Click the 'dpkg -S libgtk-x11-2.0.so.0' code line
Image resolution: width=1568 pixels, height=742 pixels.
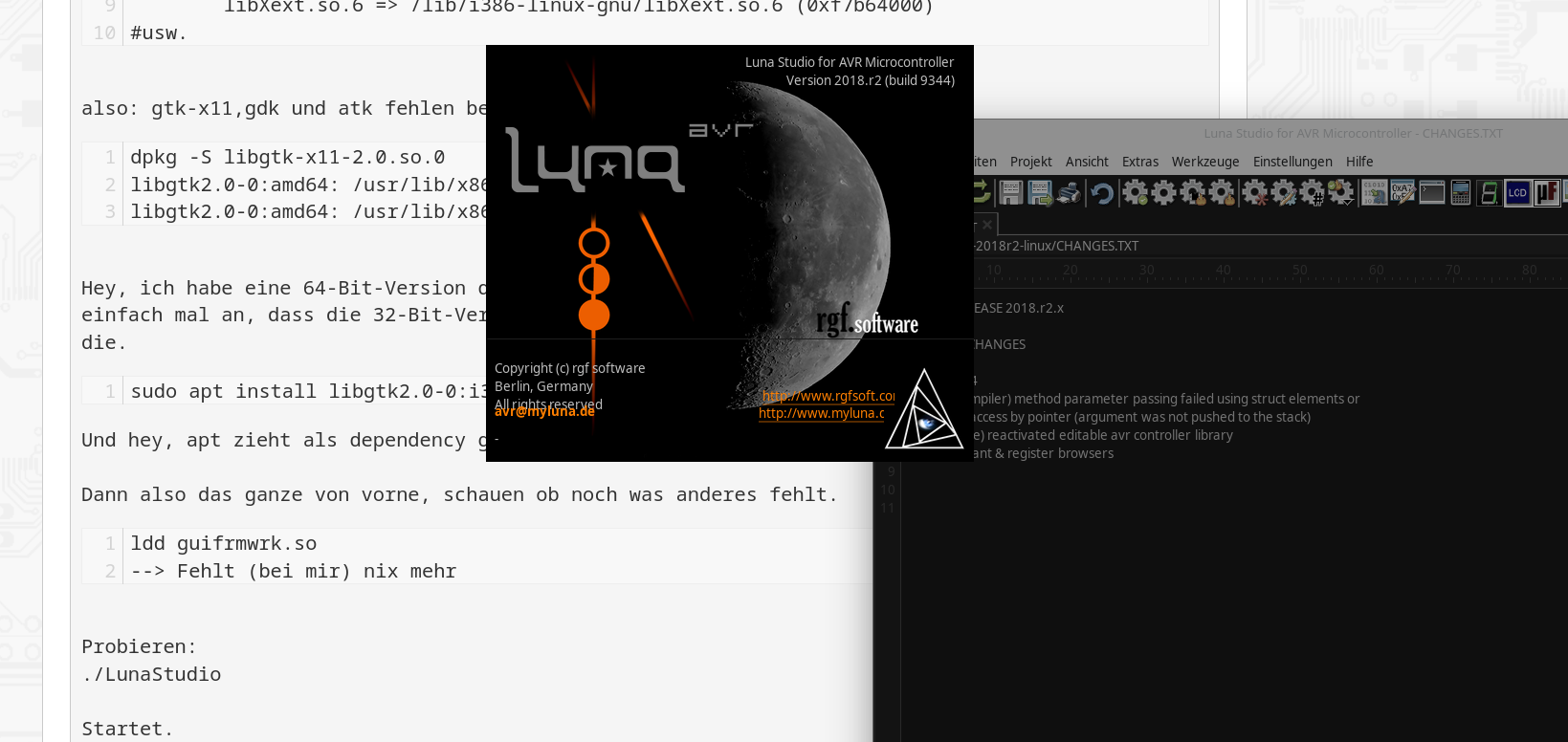click(288, 157)
